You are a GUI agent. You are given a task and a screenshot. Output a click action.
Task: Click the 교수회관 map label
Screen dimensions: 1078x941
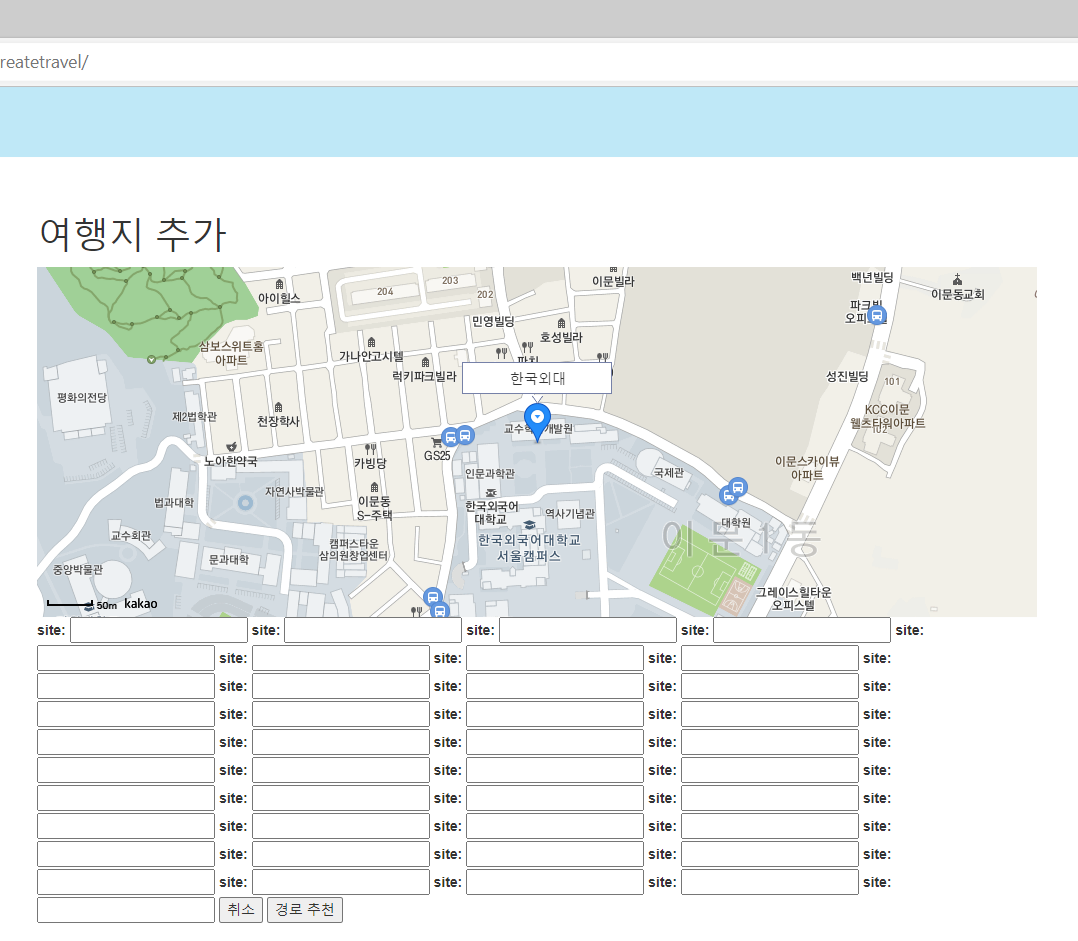coord(131,535)
